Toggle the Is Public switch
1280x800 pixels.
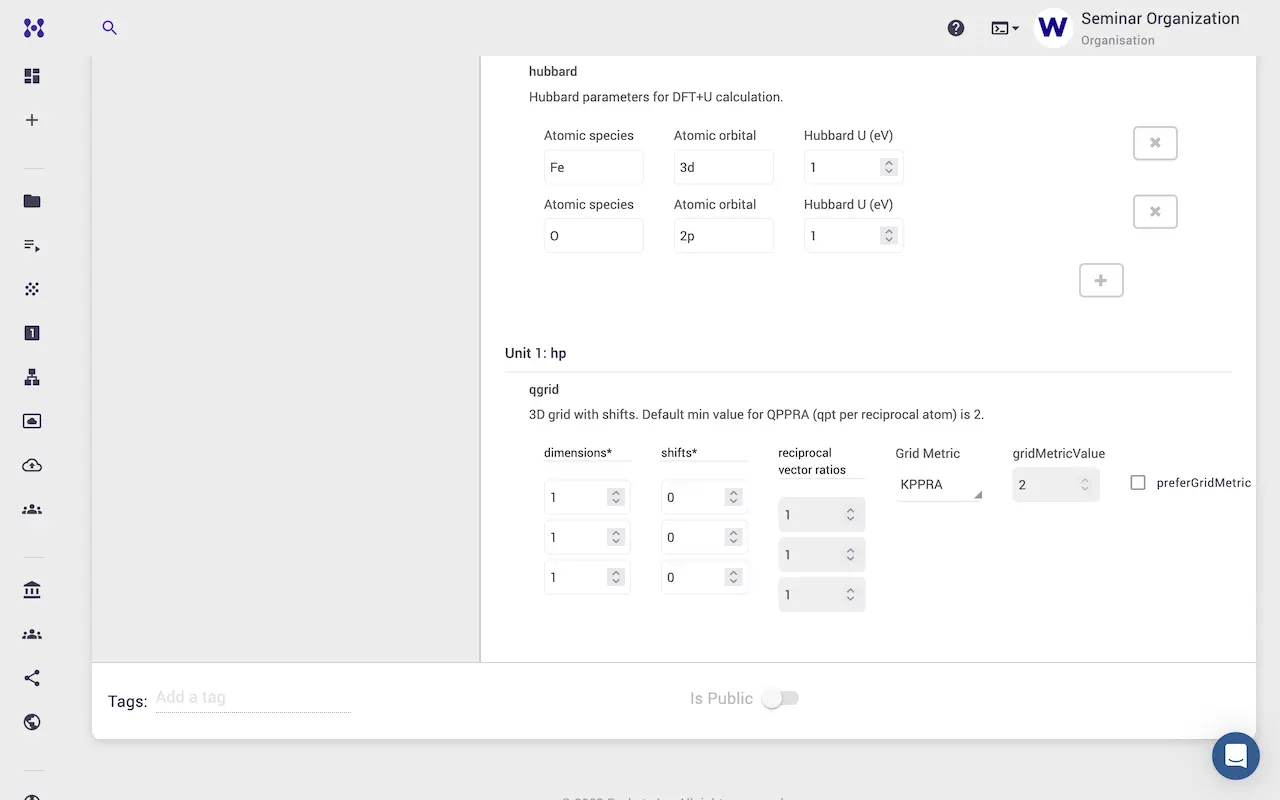point(779,699)
